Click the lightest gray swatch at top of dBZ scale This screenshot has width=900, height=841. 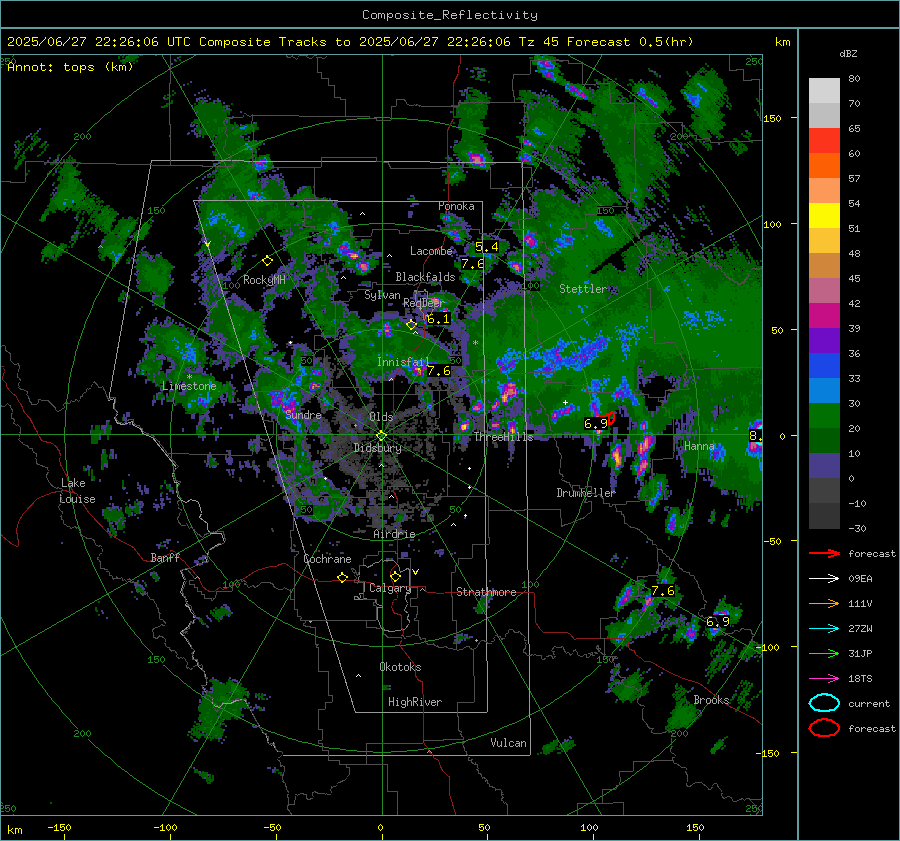point(824,91)
